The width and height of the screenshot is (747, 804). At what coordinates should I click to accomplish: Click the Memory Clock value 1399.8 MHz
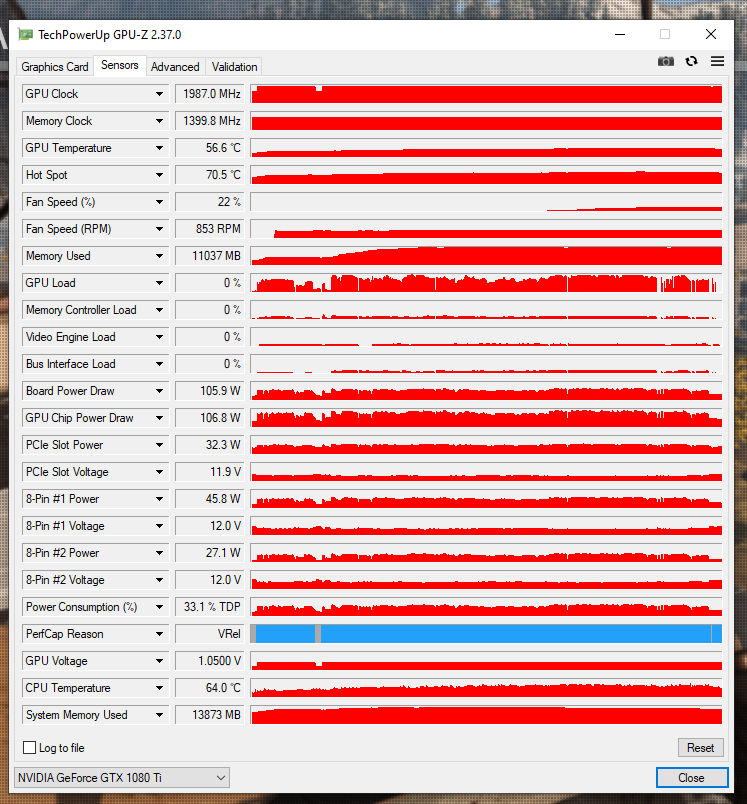coord(210,121)
